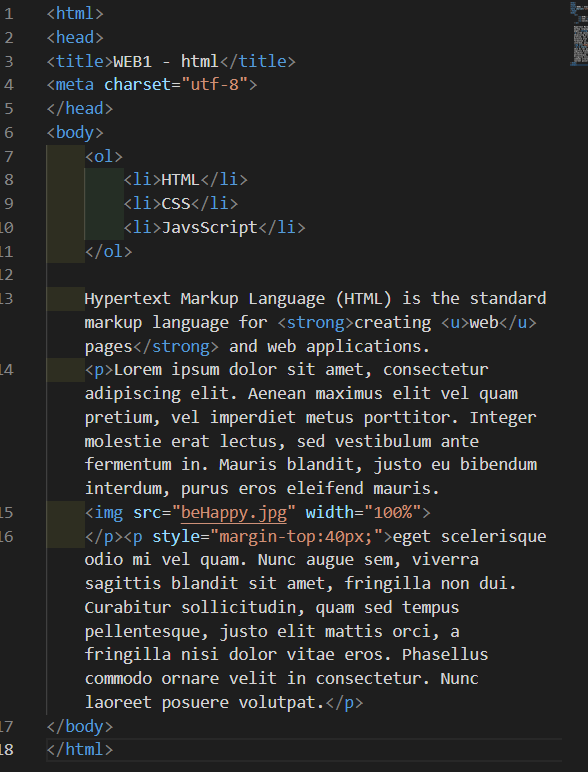588x772 pixels.
Task: Click the minimap code overview
Action: pos(579,33)
